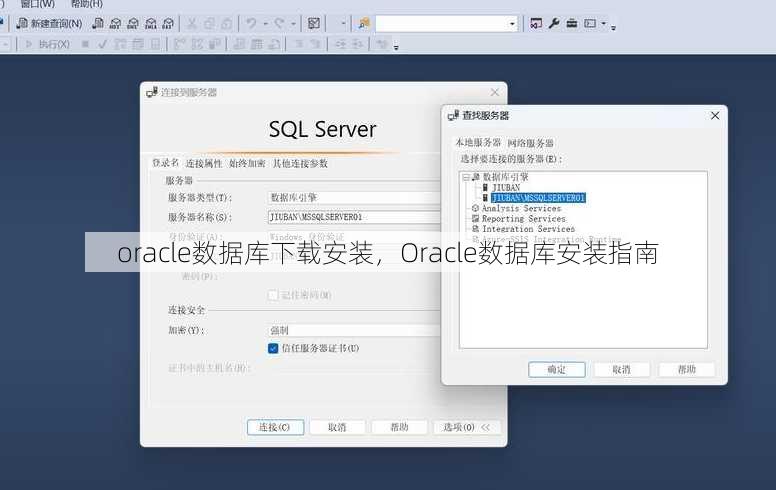Select JIUBAN\MSSQLSERVER01 in server tree
Viewport: 776px width, 490px height.
coord(538,198)
